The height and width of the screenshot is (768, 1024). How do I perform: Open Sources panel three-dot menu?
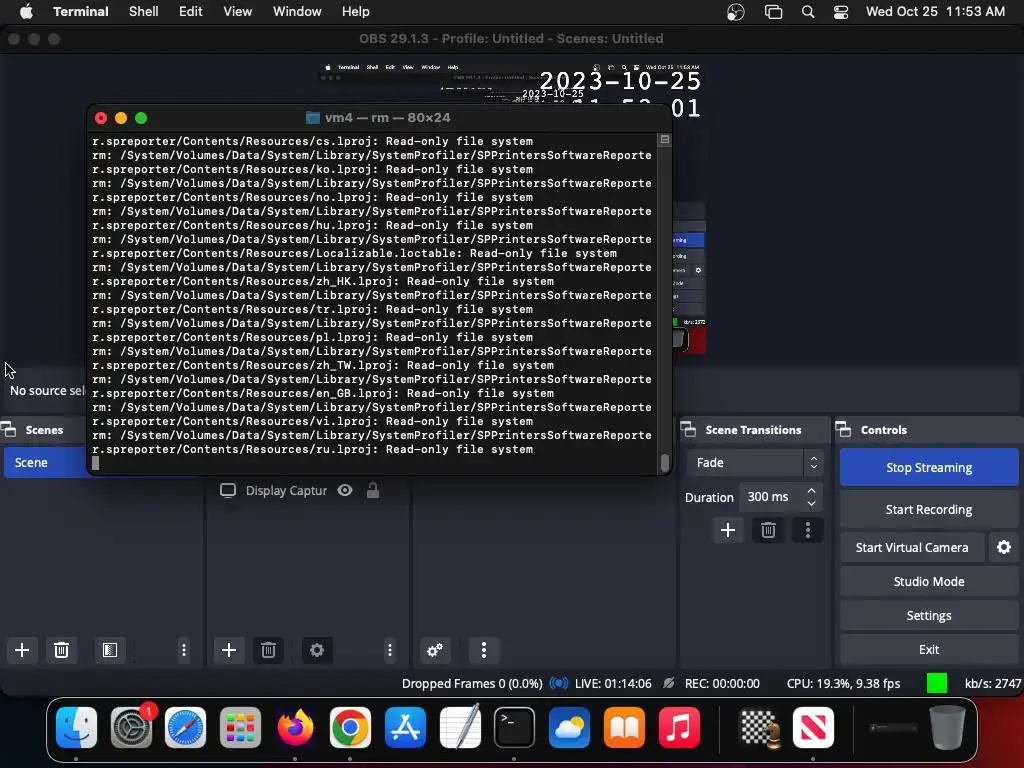tap(390, 650)
